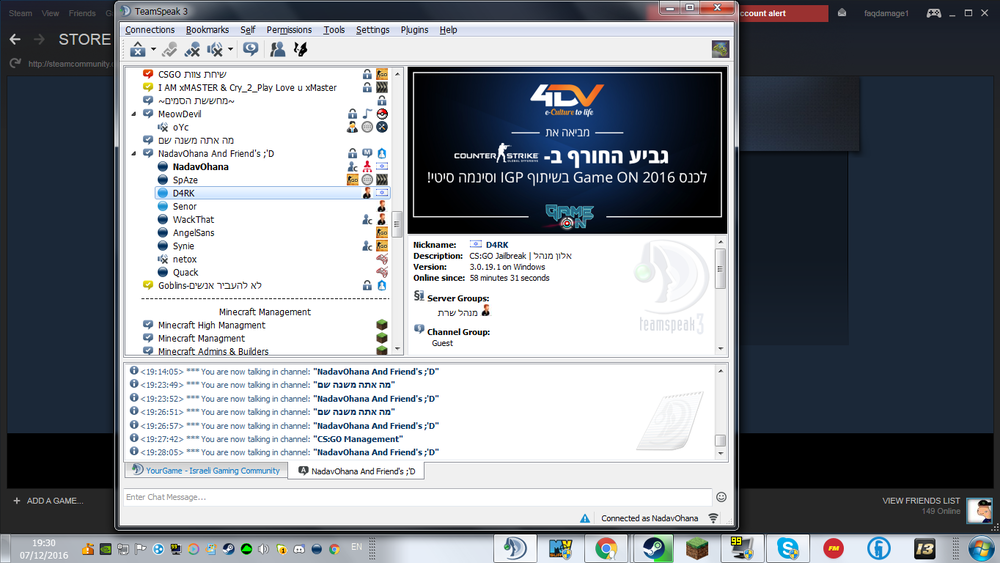Click in the Enter Chat Message field
Screen dimensions: 1000x563
416,497
